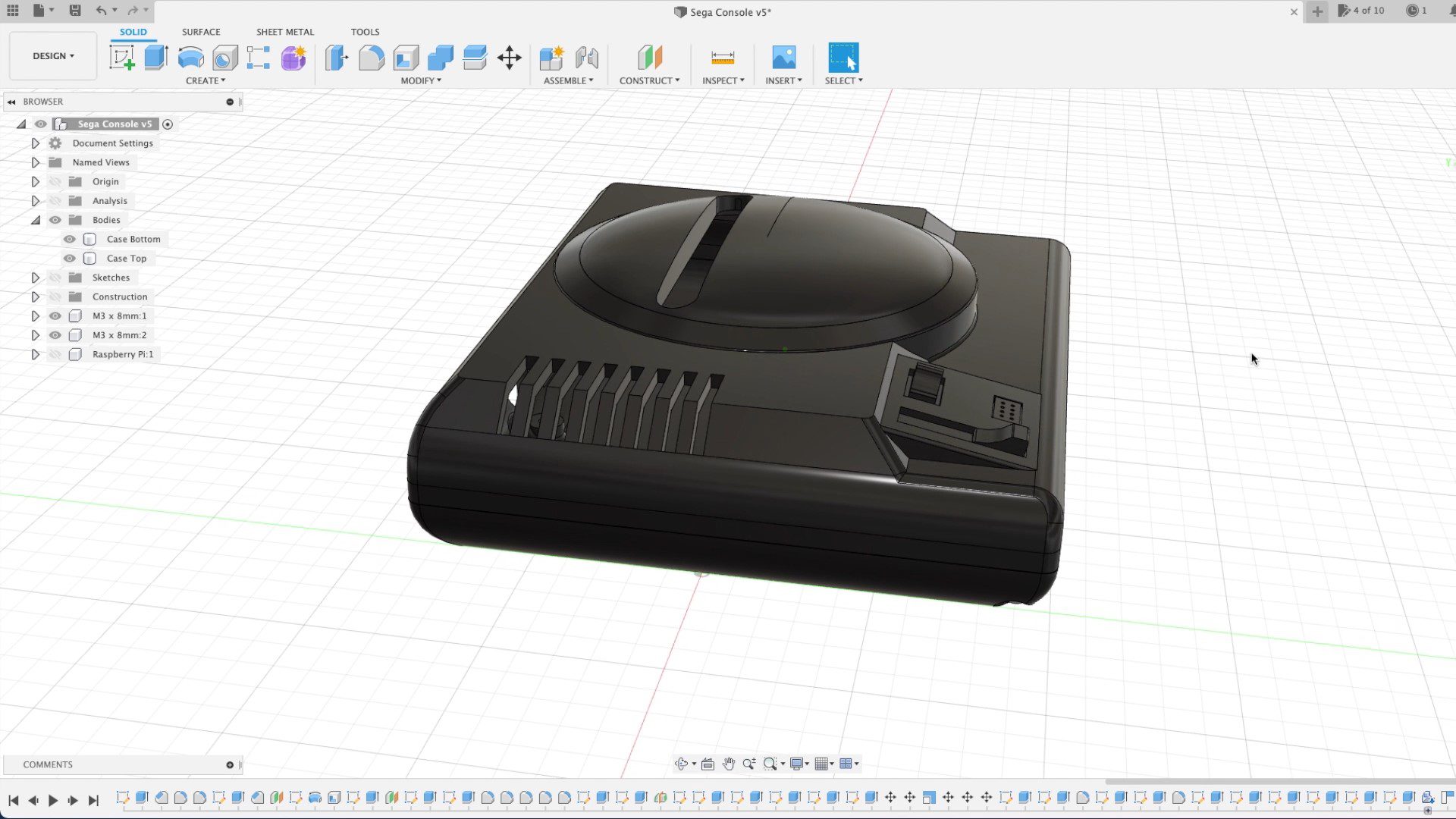The image size is (1456, 819).
Task: Collapse the Bodies folder
Action: (x=35, y=219)
